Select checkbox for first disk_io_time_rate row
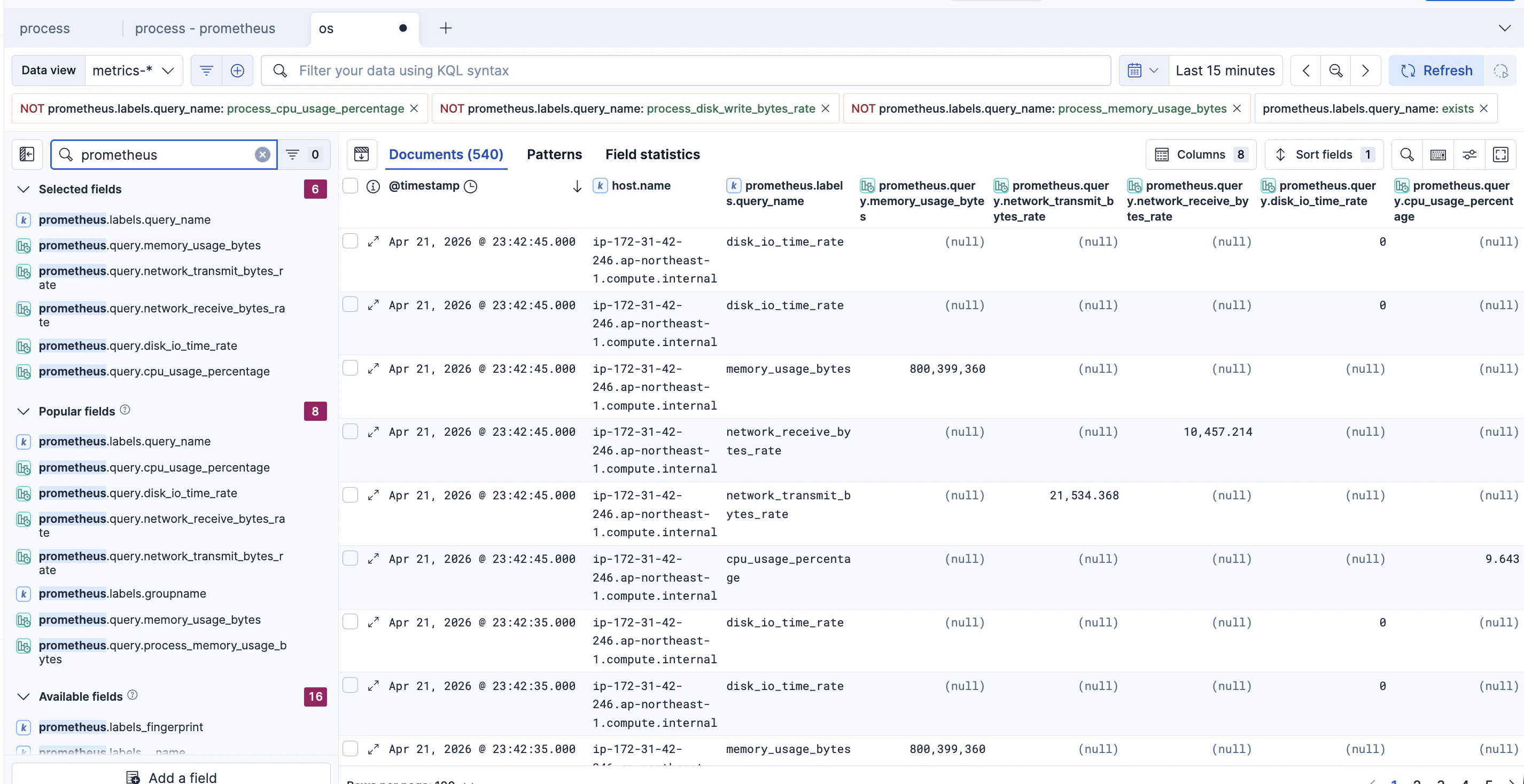Image resolution: width=1524 pixels, height=784 pixels. tap(350, 241)
